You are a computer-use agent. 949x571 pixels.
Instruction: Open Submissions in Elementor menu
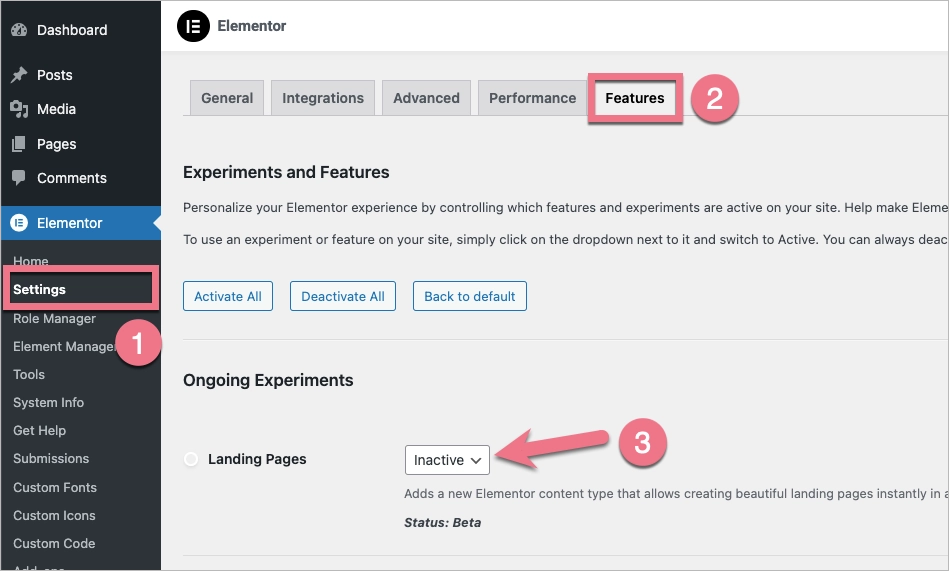coord(51,459)
